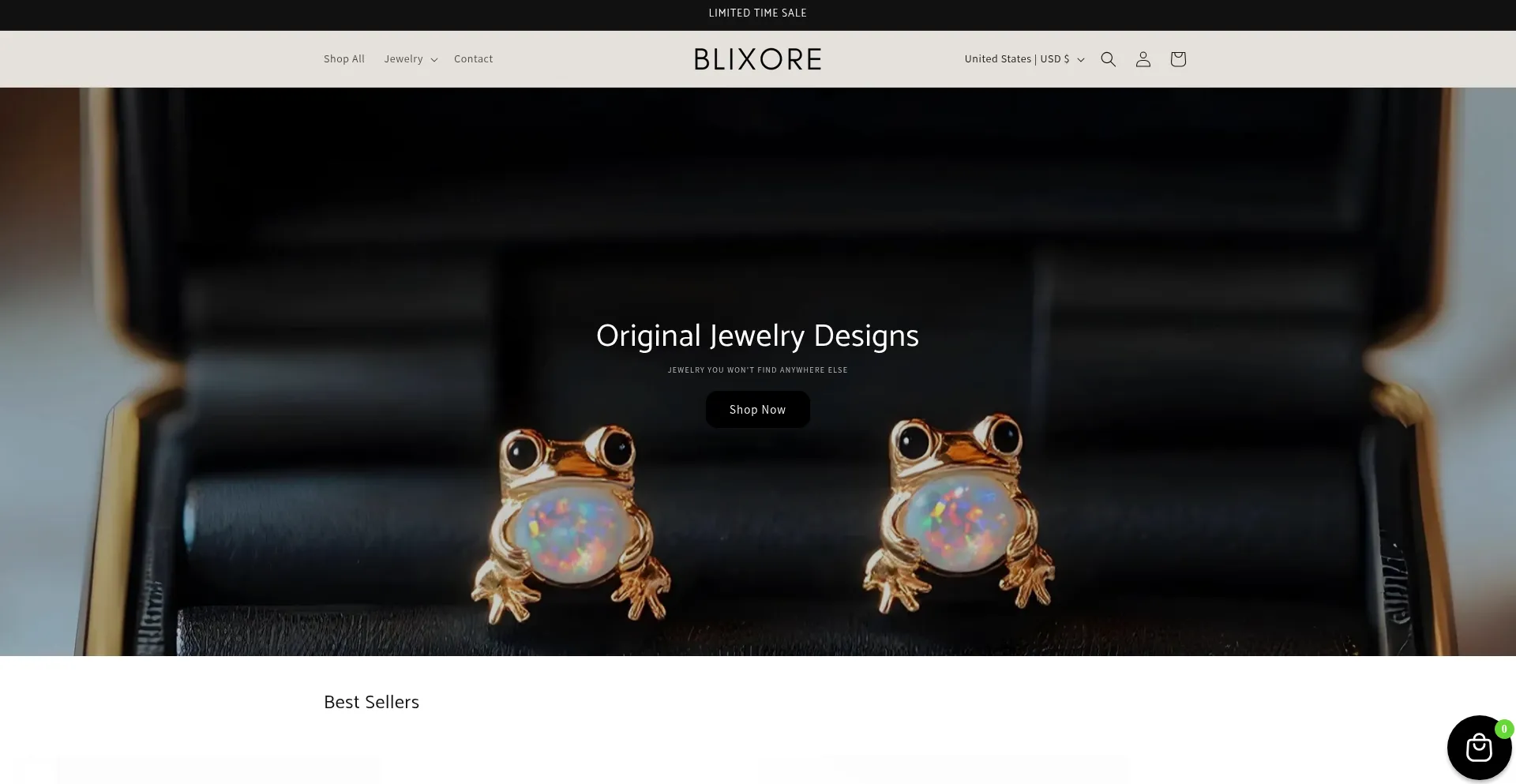Click the left frog opal earring
Screen dimensions: 1516x784
(x=570, y=523)
